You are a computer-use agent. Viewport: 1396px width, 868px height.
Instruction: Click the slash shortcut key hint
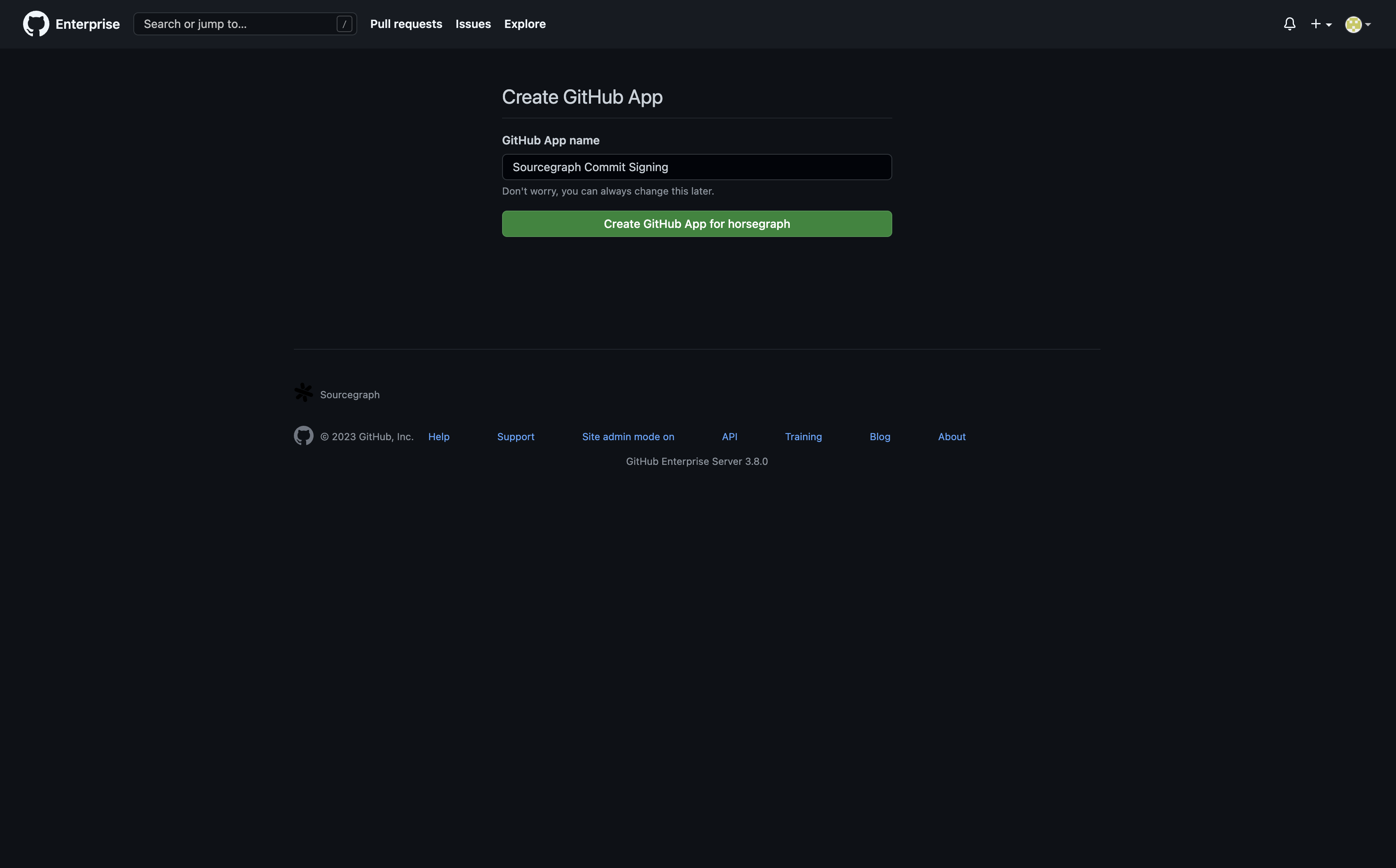344,24
